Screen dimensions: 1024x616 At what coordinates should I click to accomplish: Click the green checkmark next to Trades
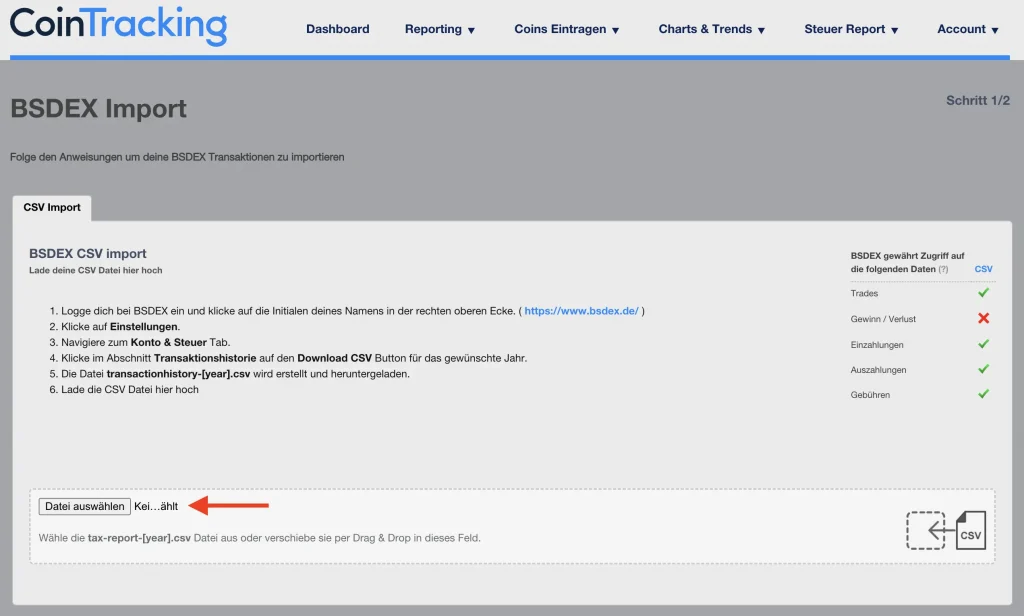tap(983, 293)
